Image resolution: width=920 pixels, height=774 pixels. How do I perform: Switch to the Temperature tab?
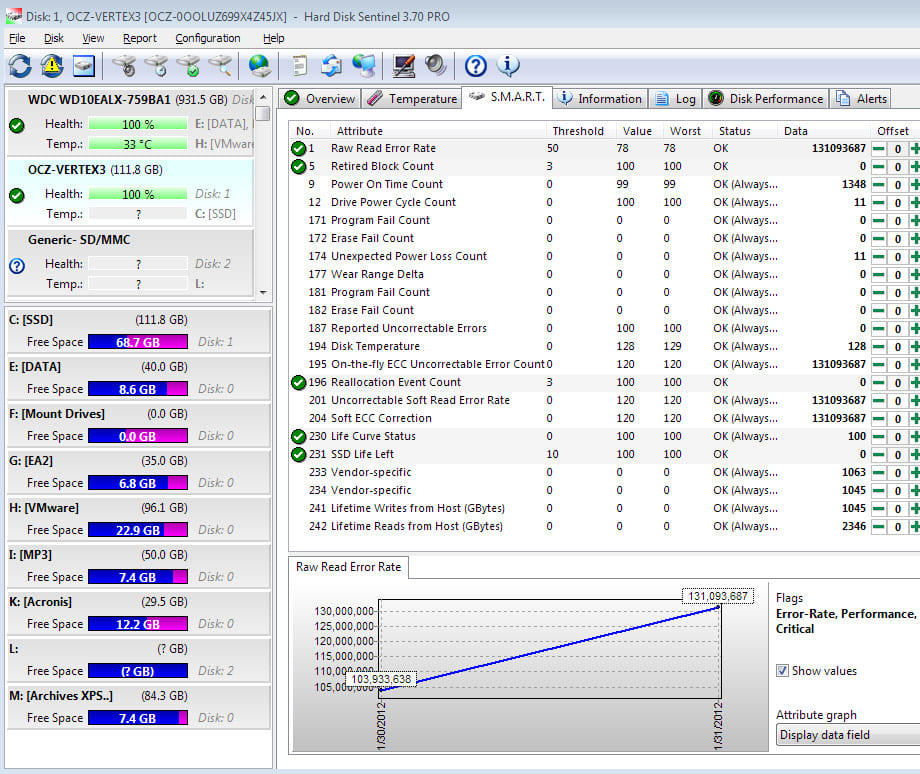pos(412,99)
